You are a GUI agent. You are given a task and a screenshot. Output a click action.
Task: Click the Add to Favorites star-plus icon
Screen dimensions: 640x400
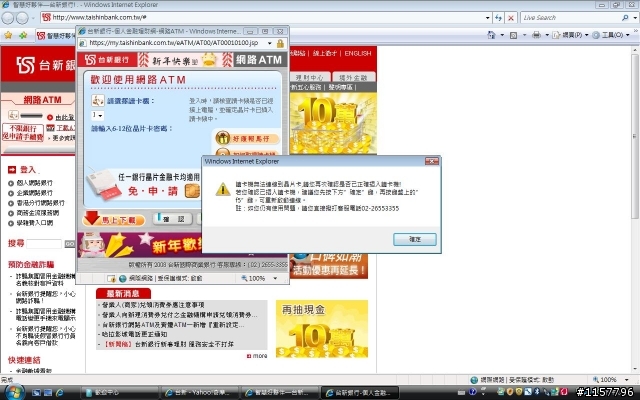[23, 36]
